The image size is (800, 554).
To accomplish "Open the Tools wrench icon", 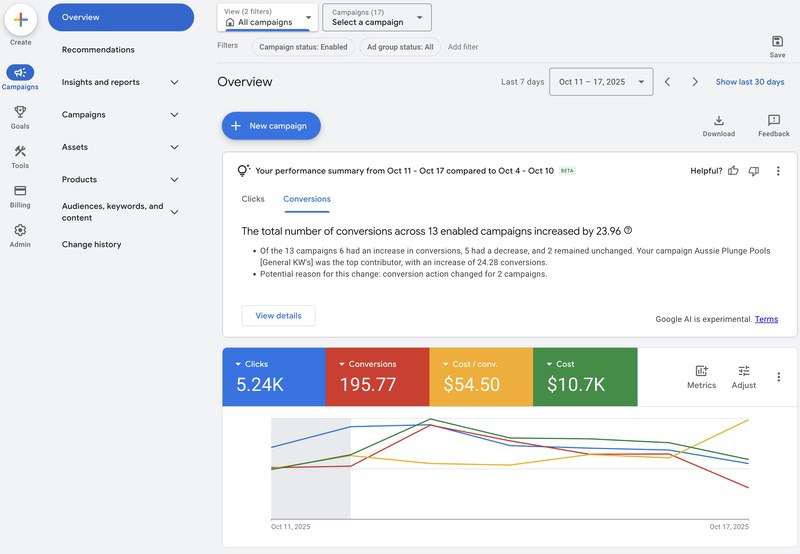I will (20, 151).
